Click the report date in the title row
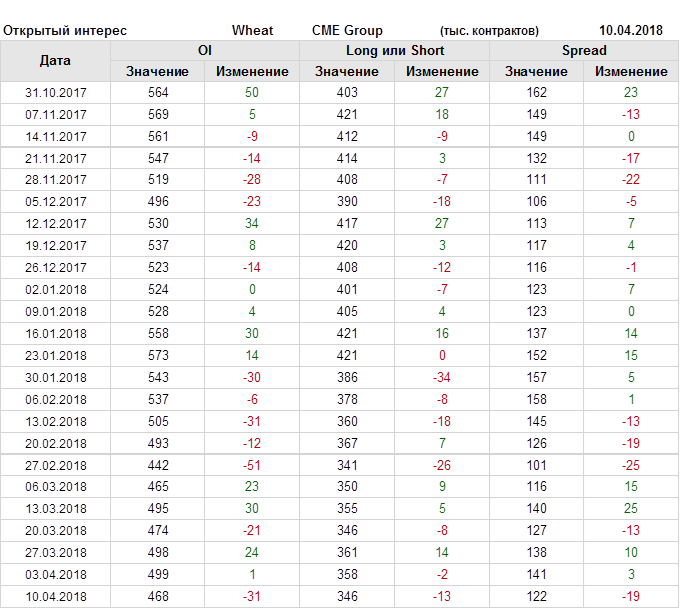 (x=631, y=30)
